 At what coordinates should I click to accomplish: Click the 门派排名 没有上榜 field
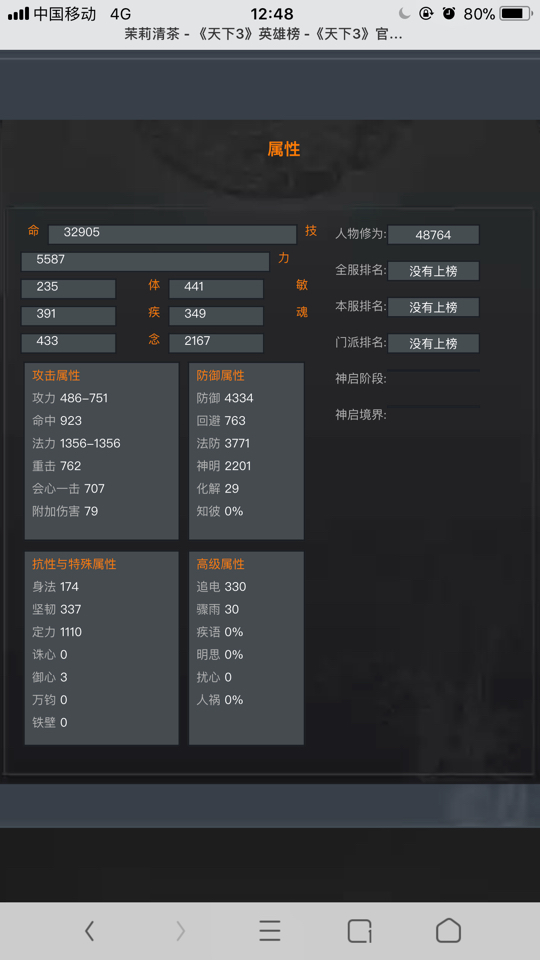pyautogui.click(x=433, y=343)
